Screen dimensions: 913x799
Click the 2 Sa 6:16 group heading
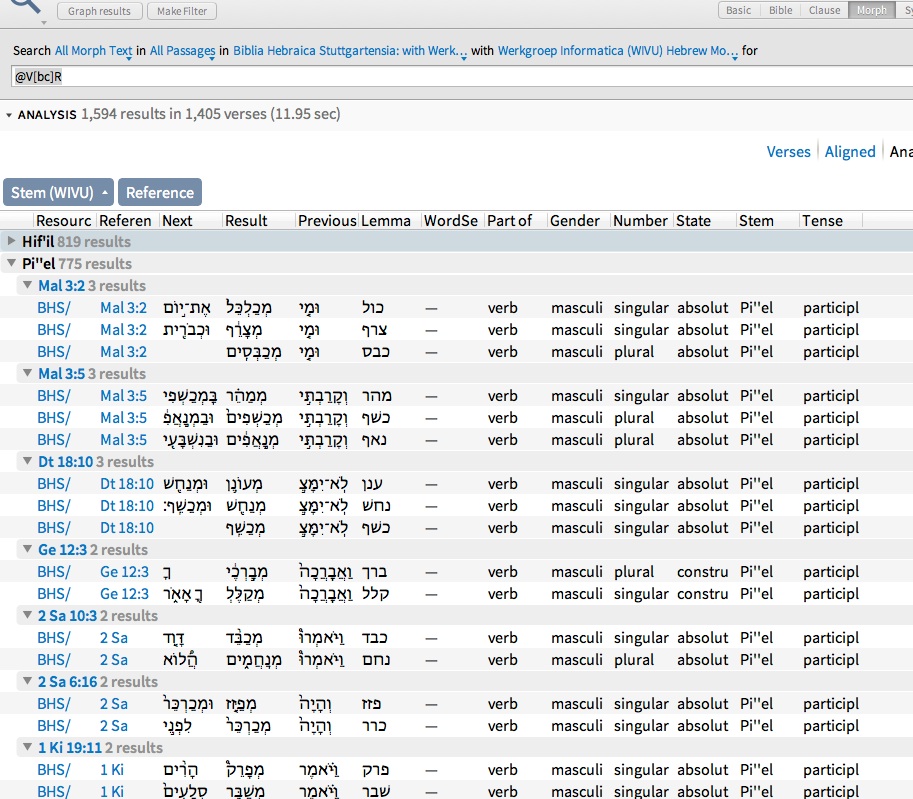coord(67,682)
